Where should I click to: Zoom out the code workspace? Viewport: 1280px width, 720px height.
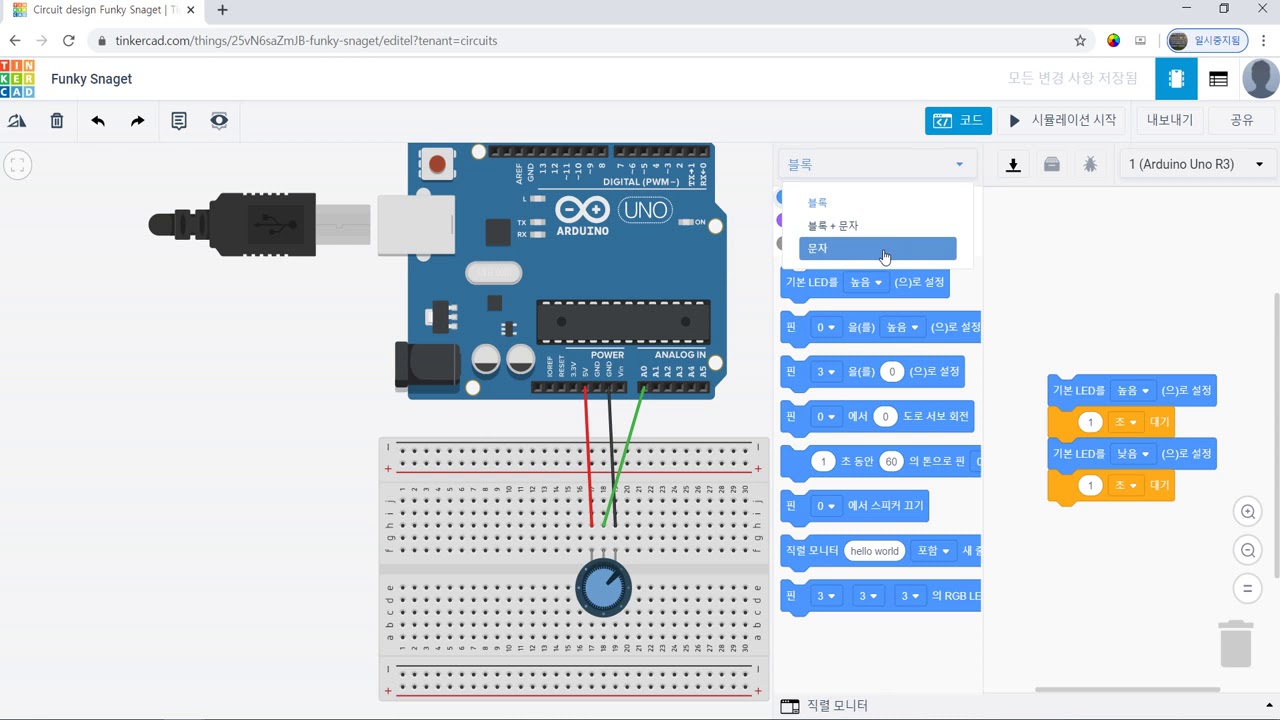1248,550
